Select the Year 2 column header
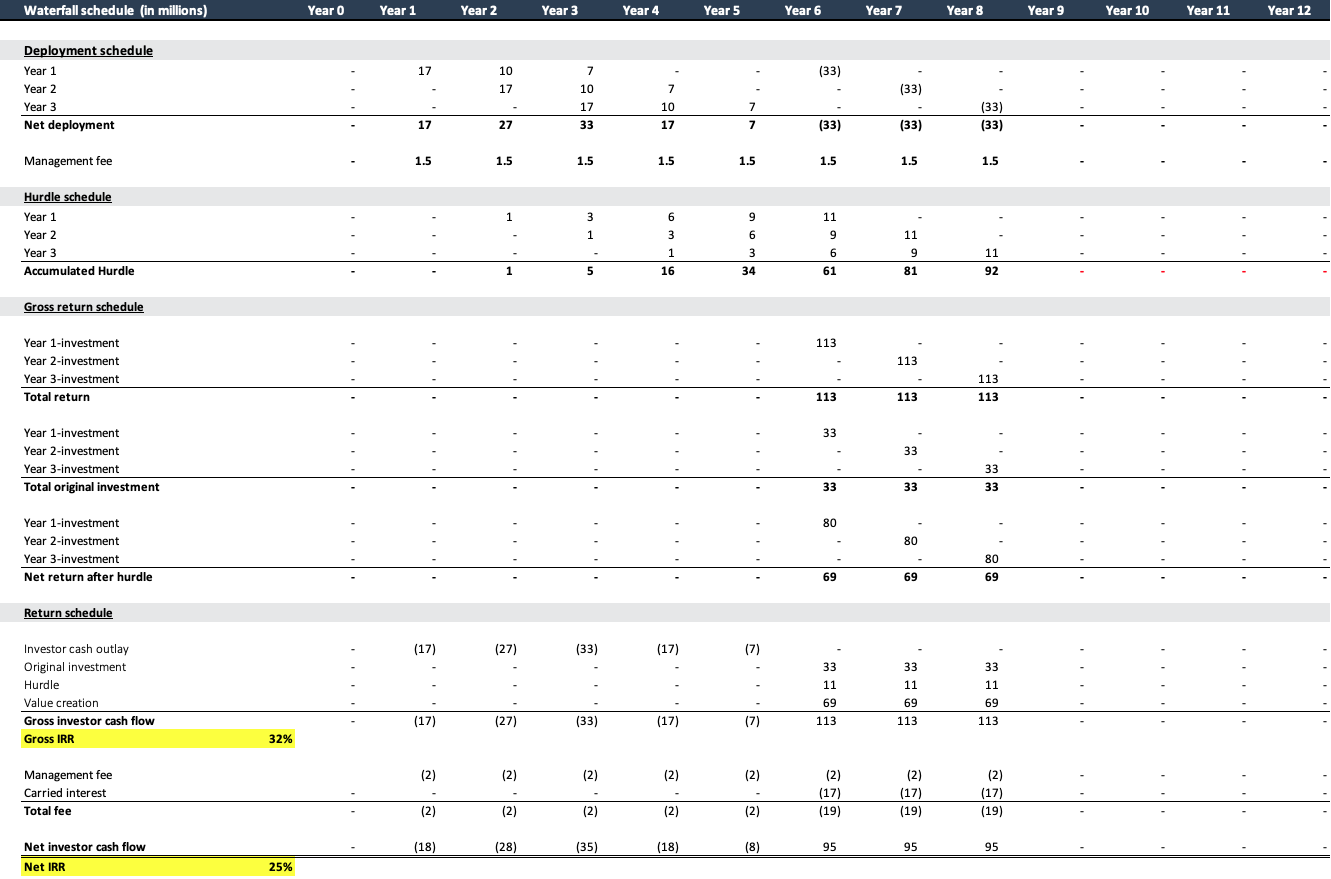The image size is (1331, 879). [479, 11]
